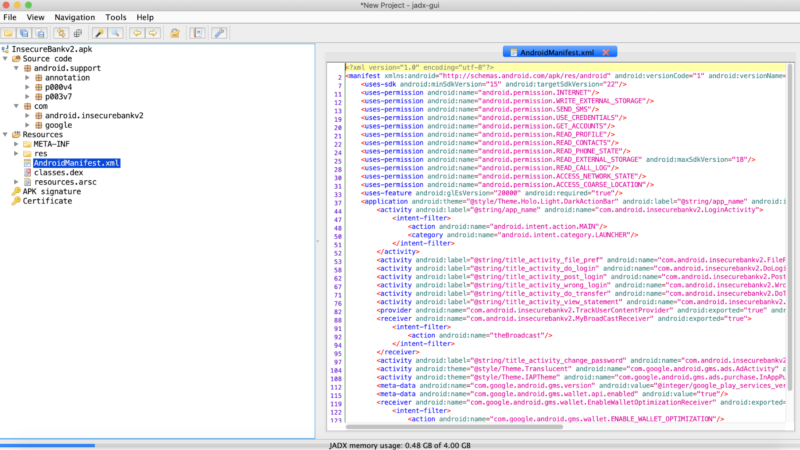
Task: Toggle the Flatten packages toolbar icon
Action: (78, 33)
